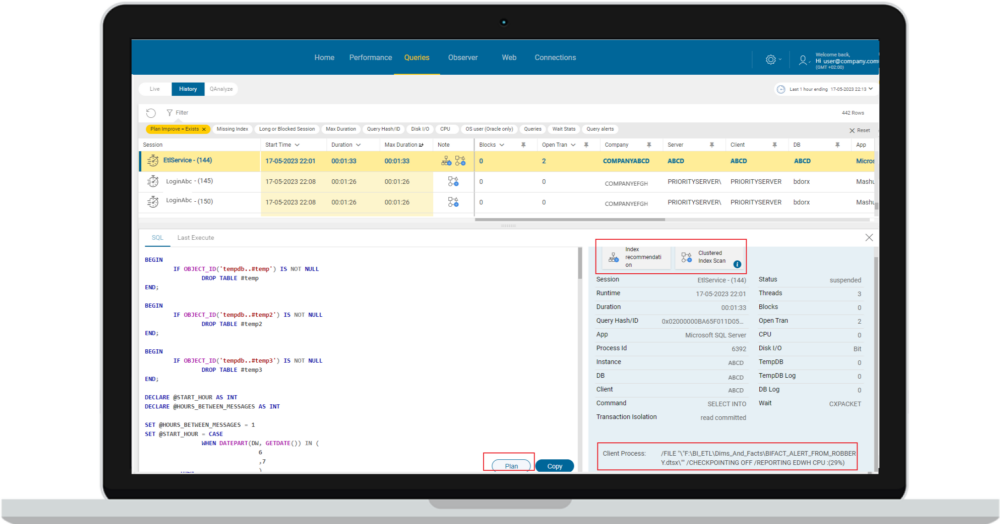Click the stopwatch icon on EtlService row
This screenshot has height=524, width=1000.
(x=152, y=161)
